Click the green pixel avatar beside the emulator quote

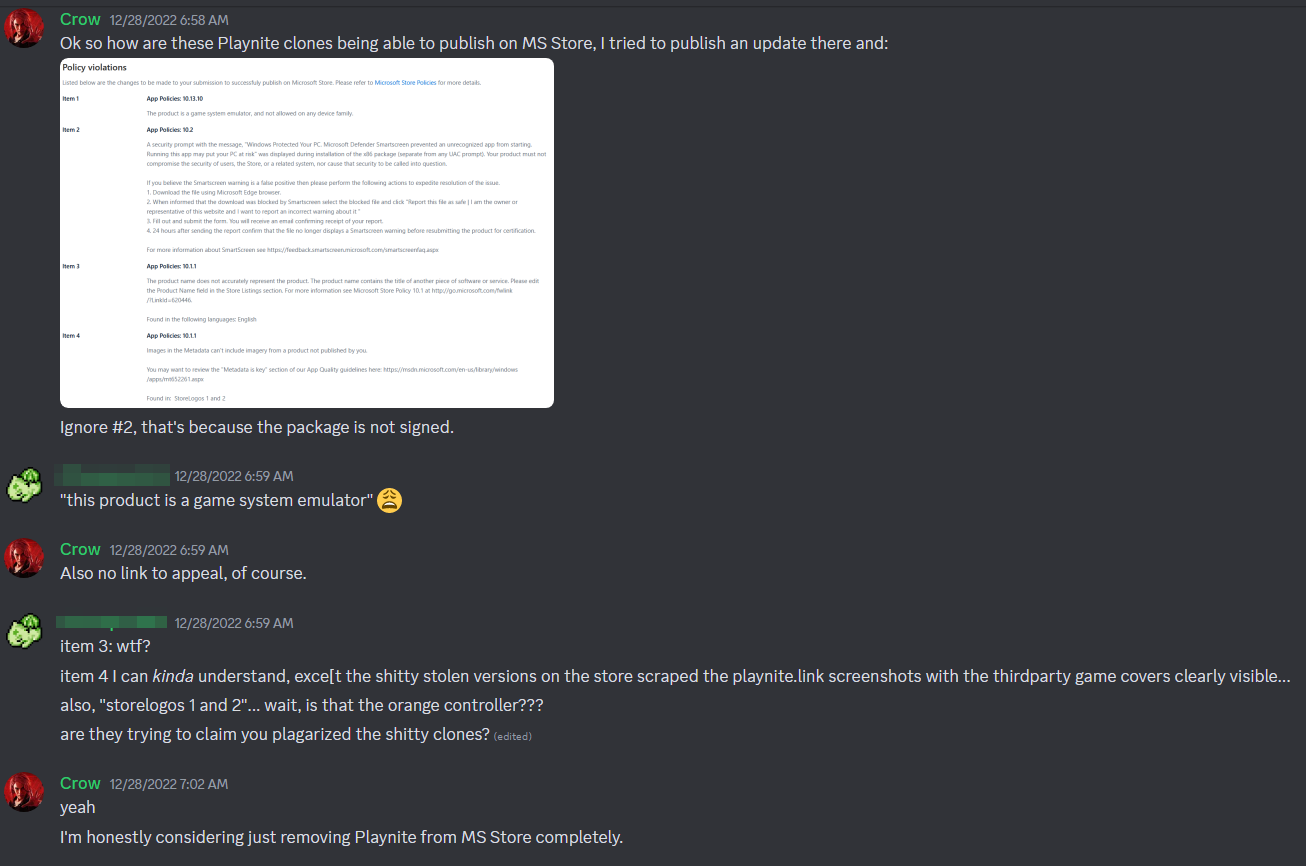point(24,484)
